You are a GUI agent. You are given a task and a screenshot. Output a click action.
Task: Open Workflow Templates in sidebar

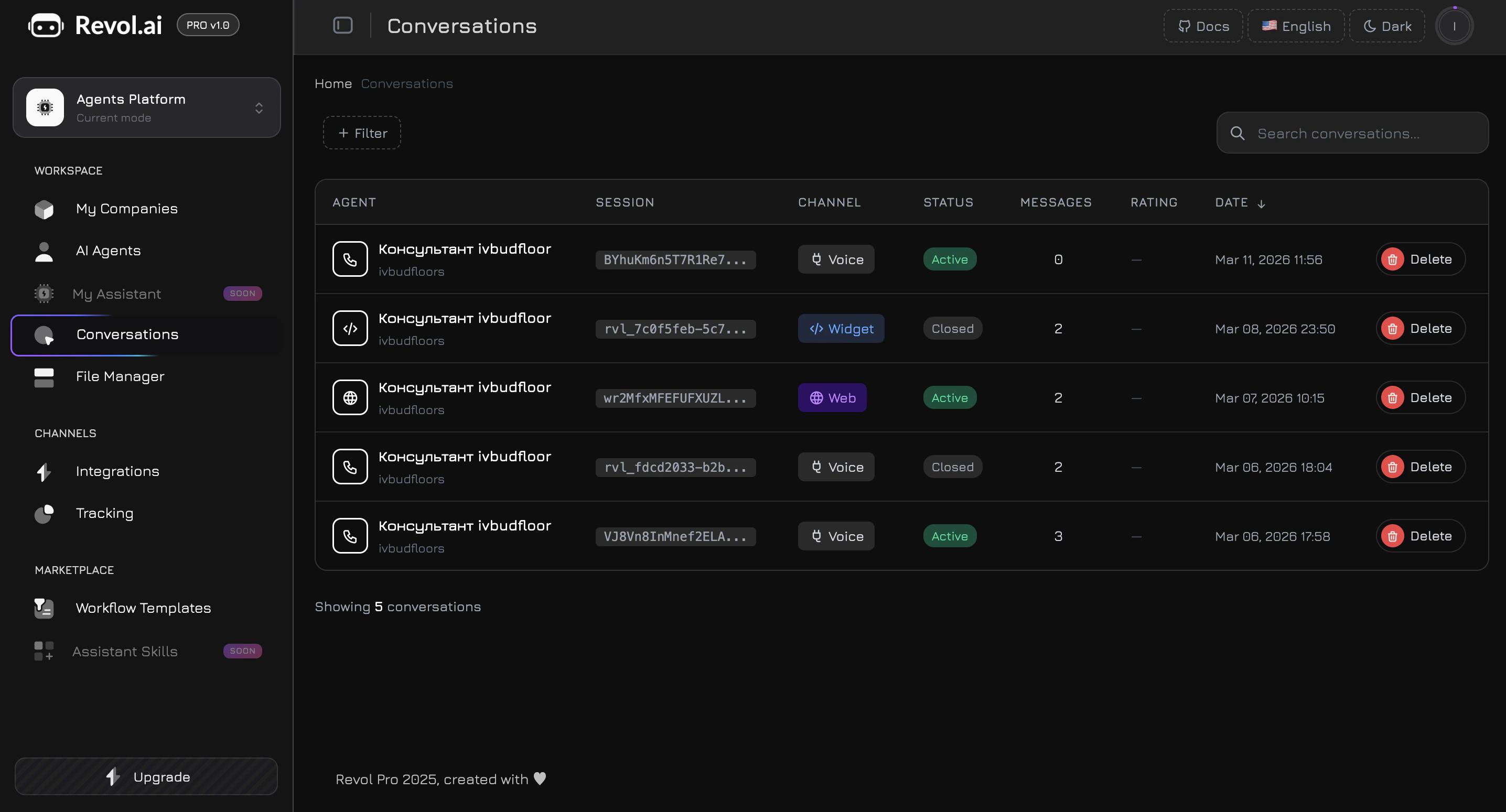click(x=146, y=608)
